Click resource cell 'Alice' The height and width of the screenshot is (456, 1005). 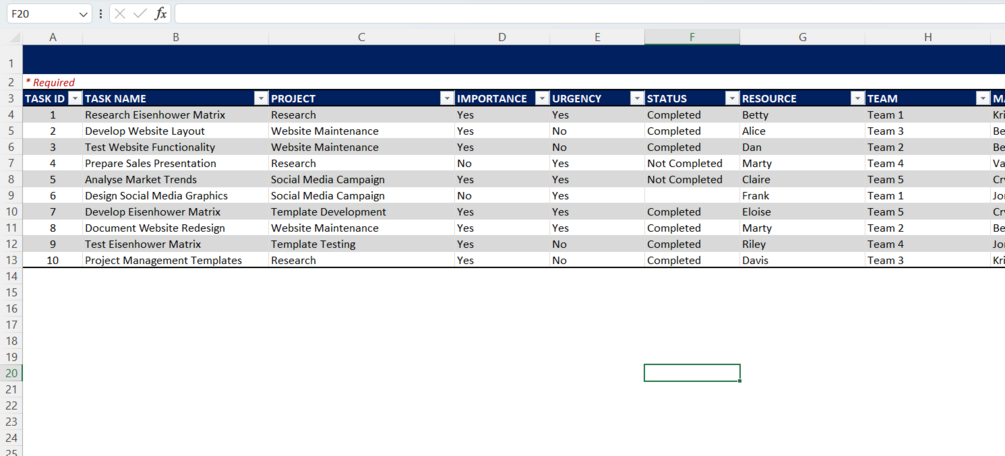pyautogui.click(x=802, y=131)
